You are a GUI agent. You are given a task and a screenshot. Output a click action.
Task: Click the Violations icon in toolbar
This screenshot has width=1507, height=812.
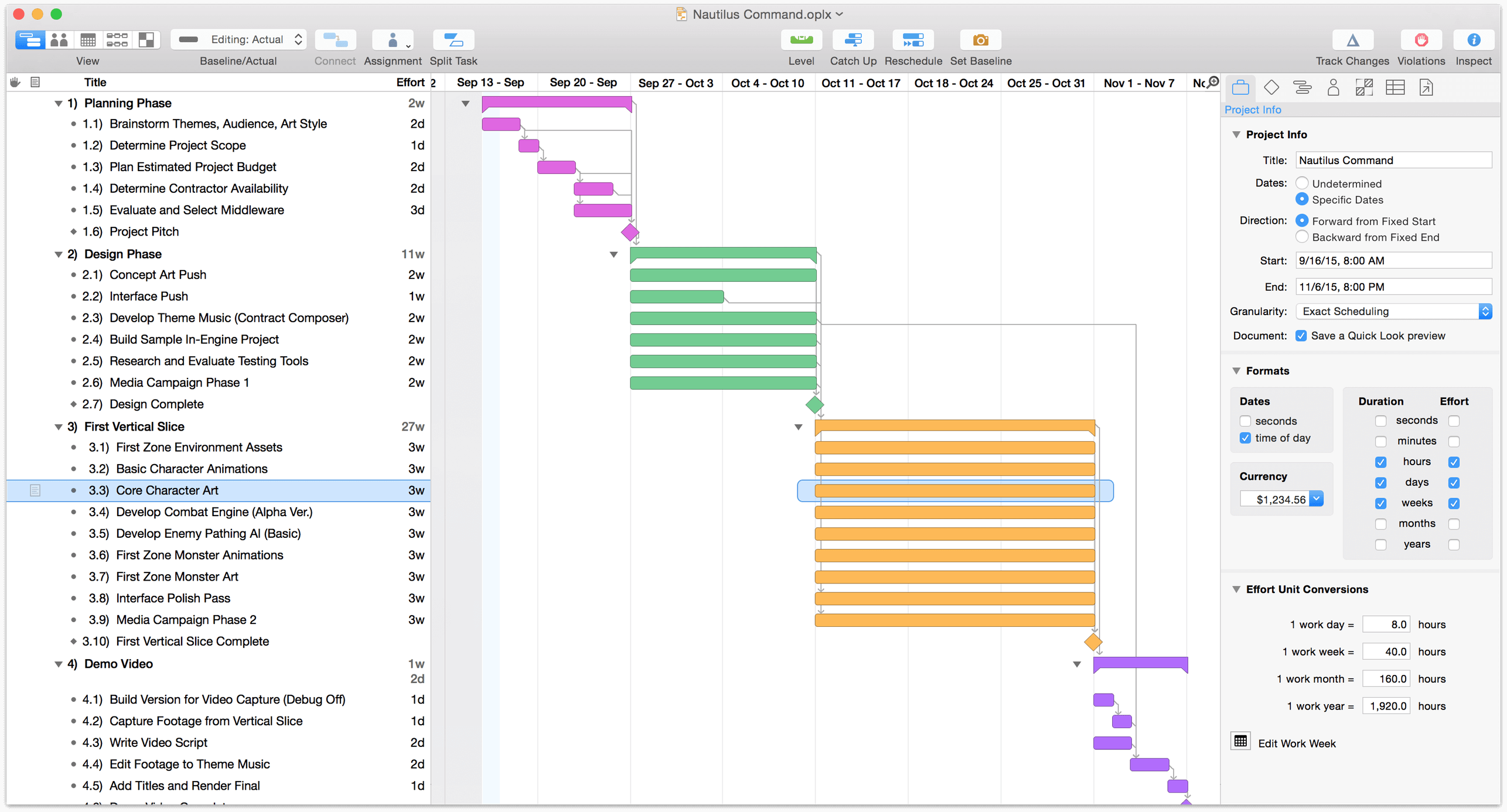[1420, 40]
